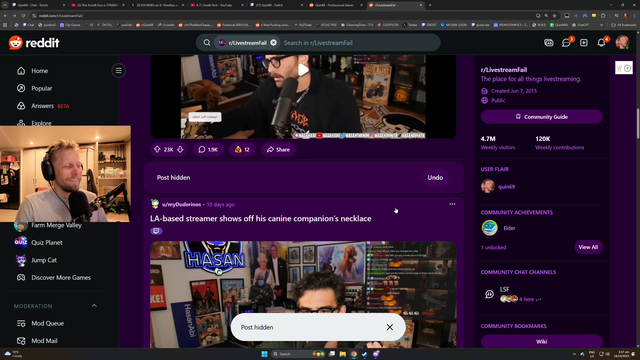Image resolution: width=640 pixels, height=360 pixels.
Task: Go to Home in sidebar
Action: point(40,71)
